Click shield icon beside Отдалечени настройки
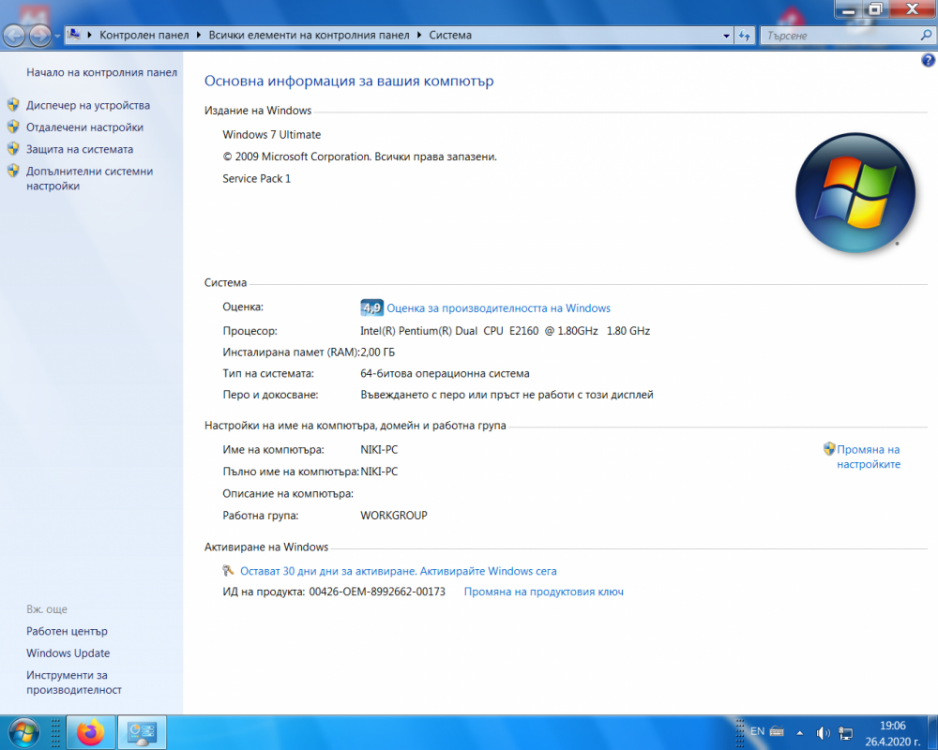Screen dimensions: 938x750 tap(13, 127)
